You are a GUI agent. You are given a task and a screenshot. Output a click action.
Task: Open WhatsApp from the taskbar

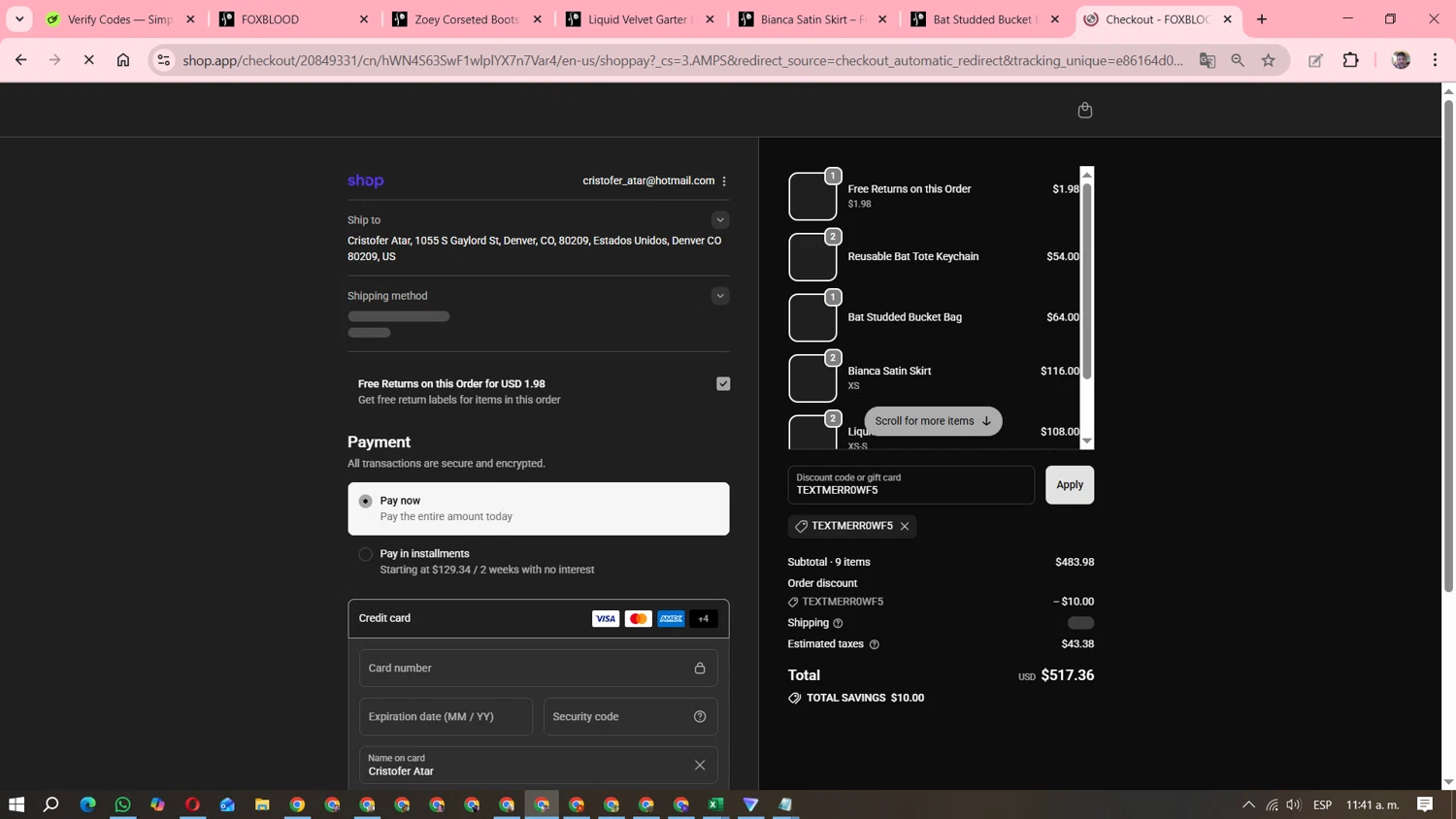[122, 804]
